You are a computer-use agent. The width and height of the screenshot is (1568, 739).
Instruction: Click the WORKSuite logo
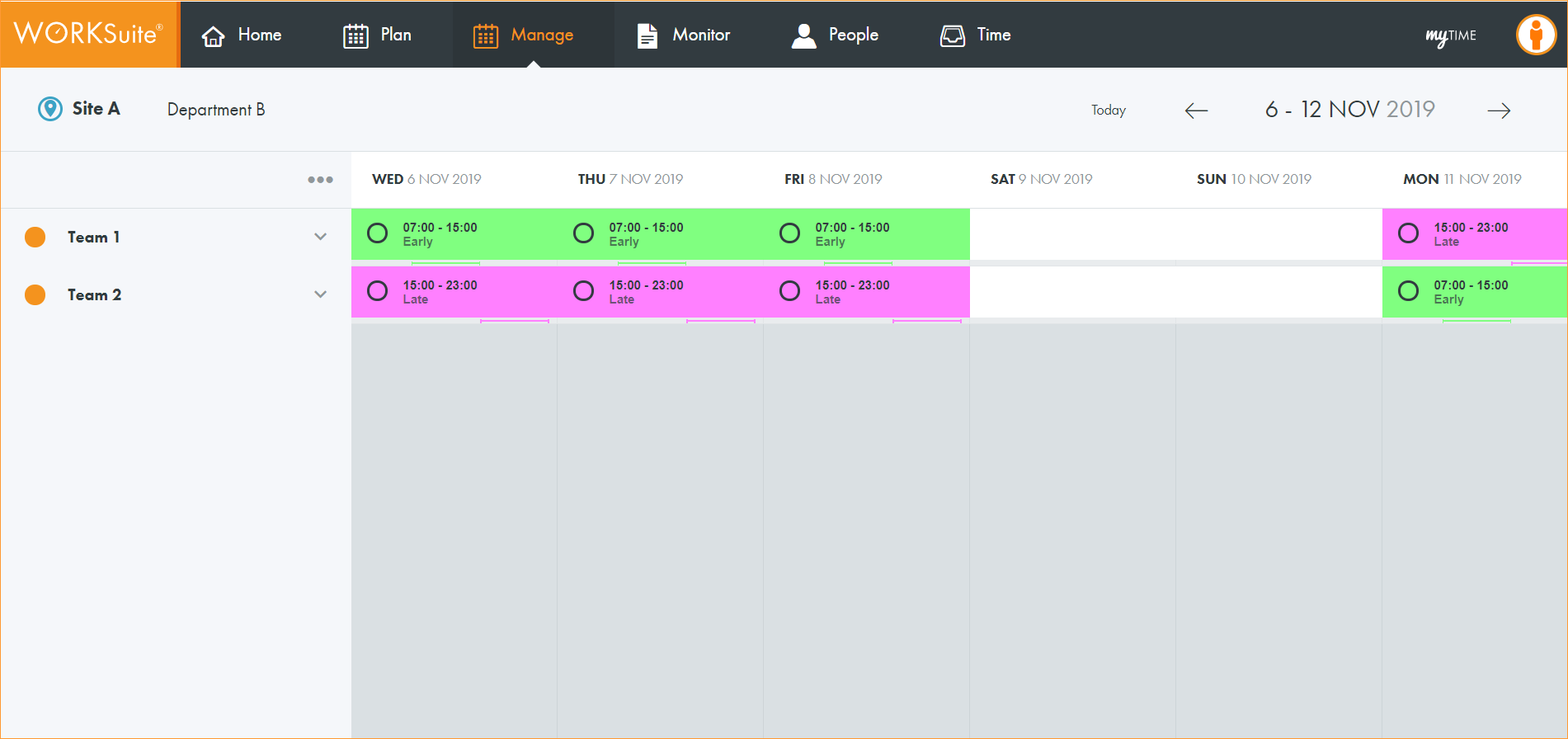tap(88, 34)
